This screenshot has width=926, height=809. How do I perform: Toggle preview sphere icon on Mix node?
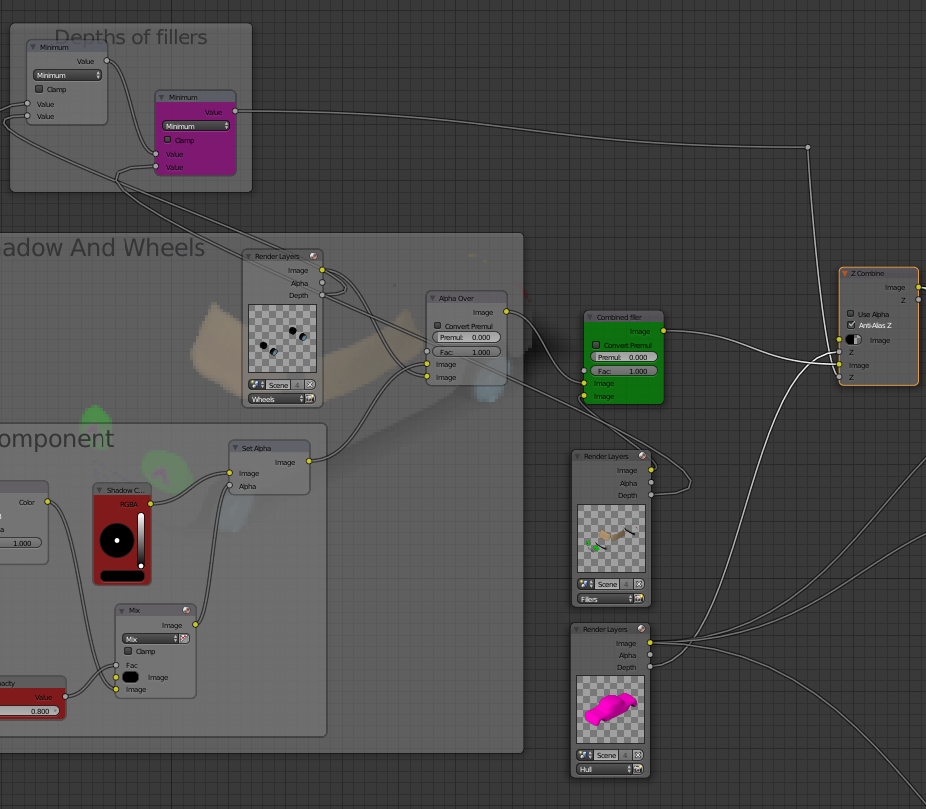[x=186, y=610]
